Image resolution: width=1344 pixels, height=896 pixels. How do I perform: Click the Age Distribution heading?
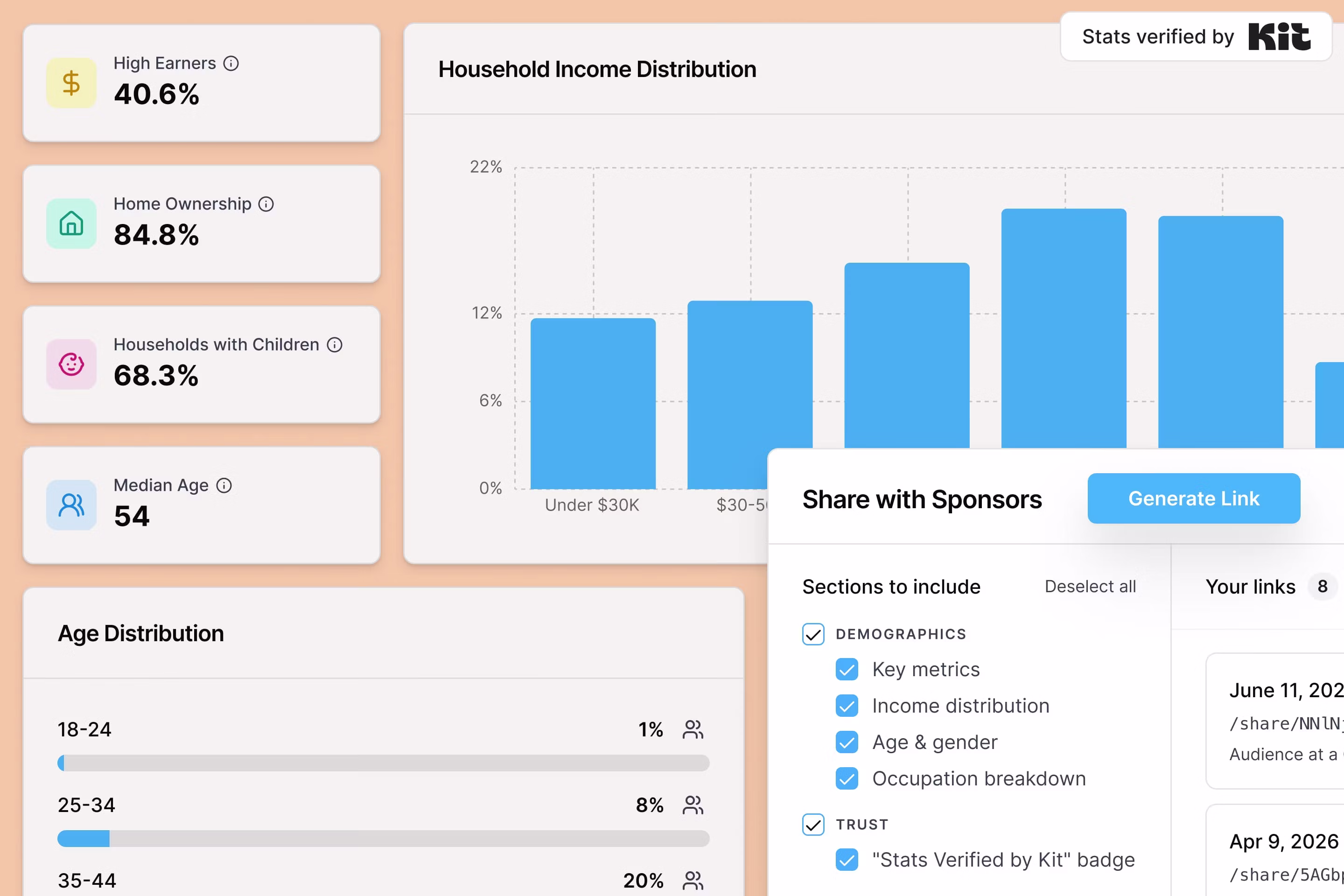[140, 634]
